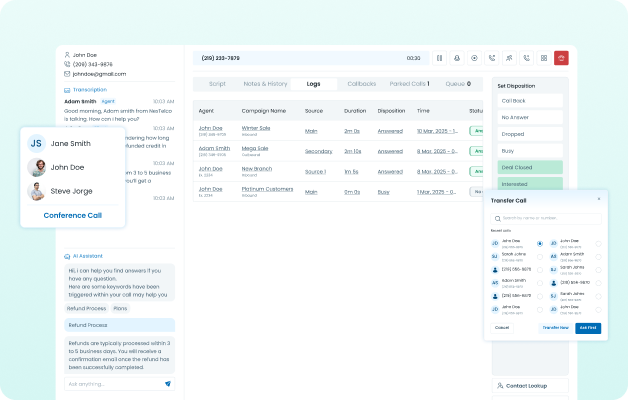Screen dimensions: 628x400
Task: Set disposition to No Answer
Action: pyautogui.click(x=530, y=118)
